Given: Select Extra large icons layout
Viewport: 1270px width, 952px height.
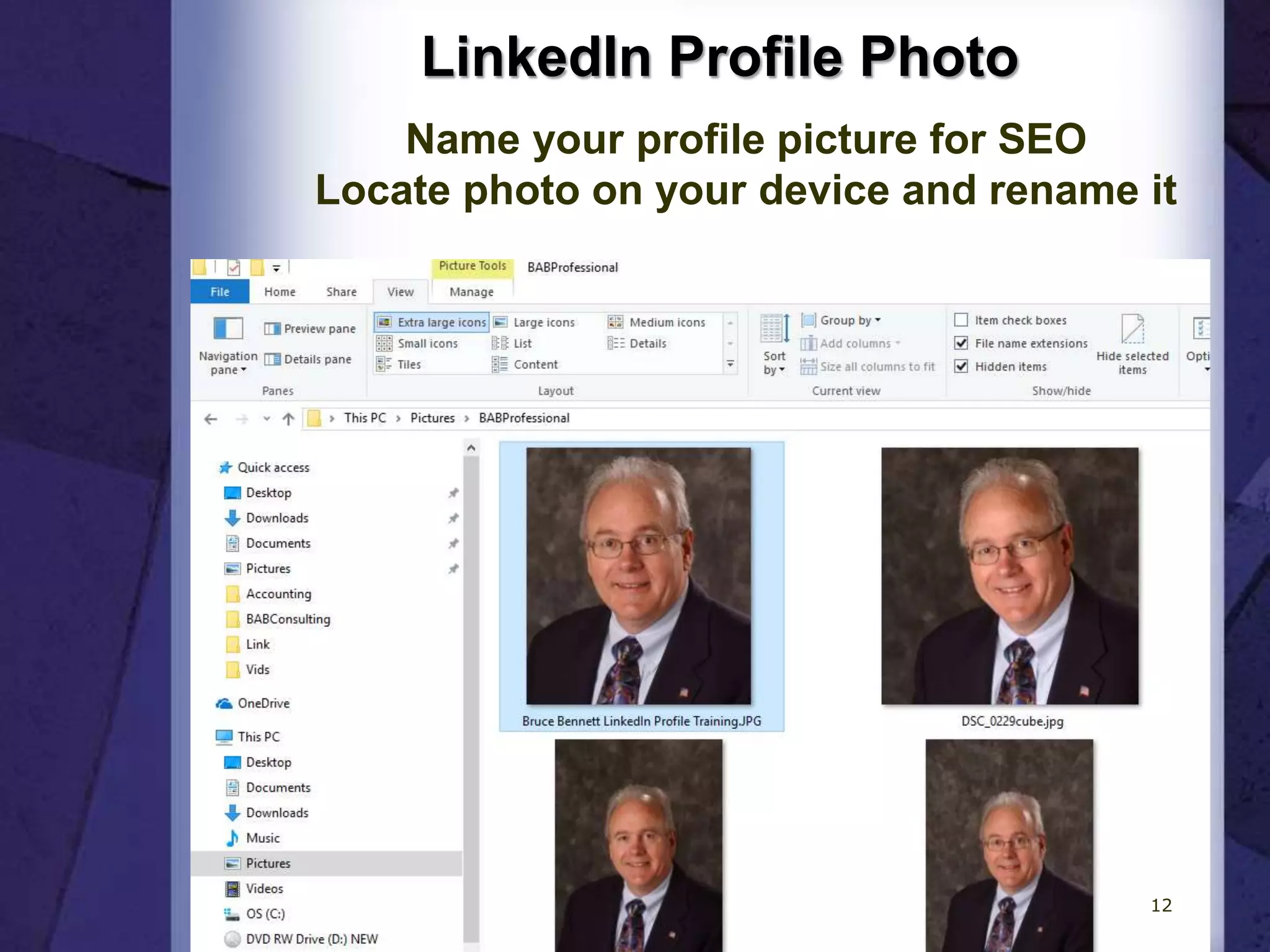Looking at the screenshot, I should pyautogui.click(x=432, y=322).
